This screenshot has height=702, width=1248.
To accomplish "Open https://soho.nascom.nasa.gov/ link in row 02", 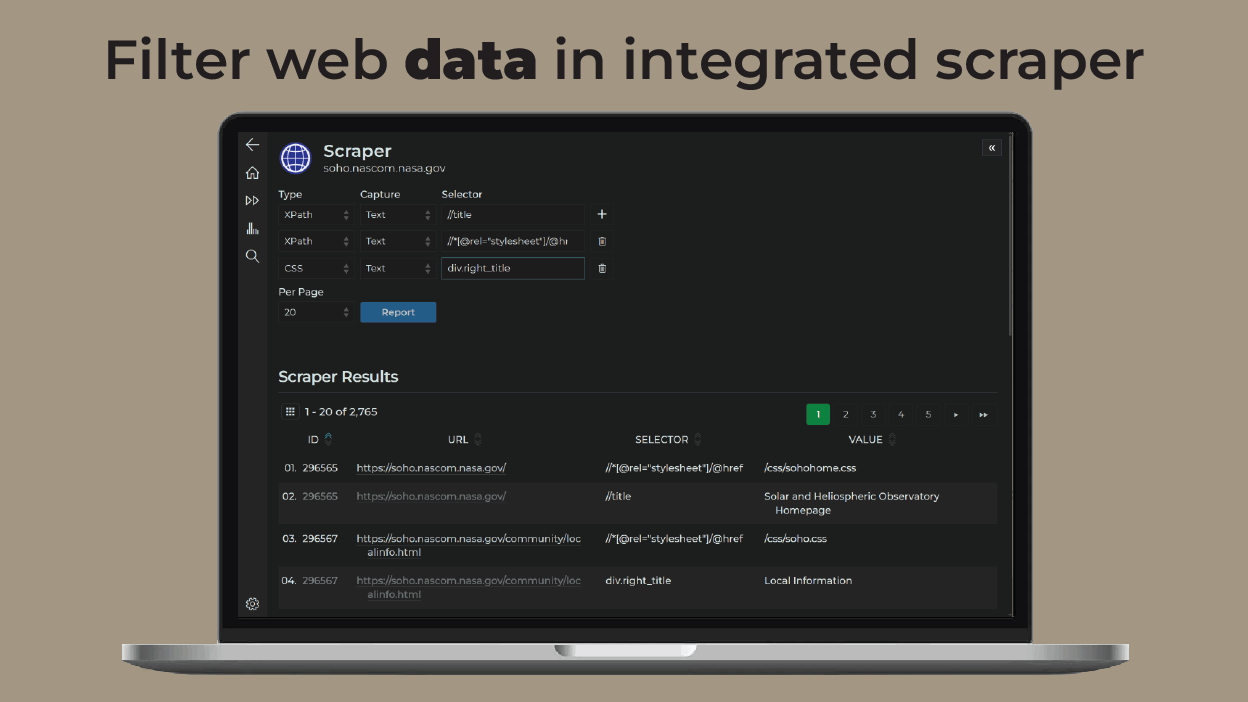I will [x=431, y=496].
